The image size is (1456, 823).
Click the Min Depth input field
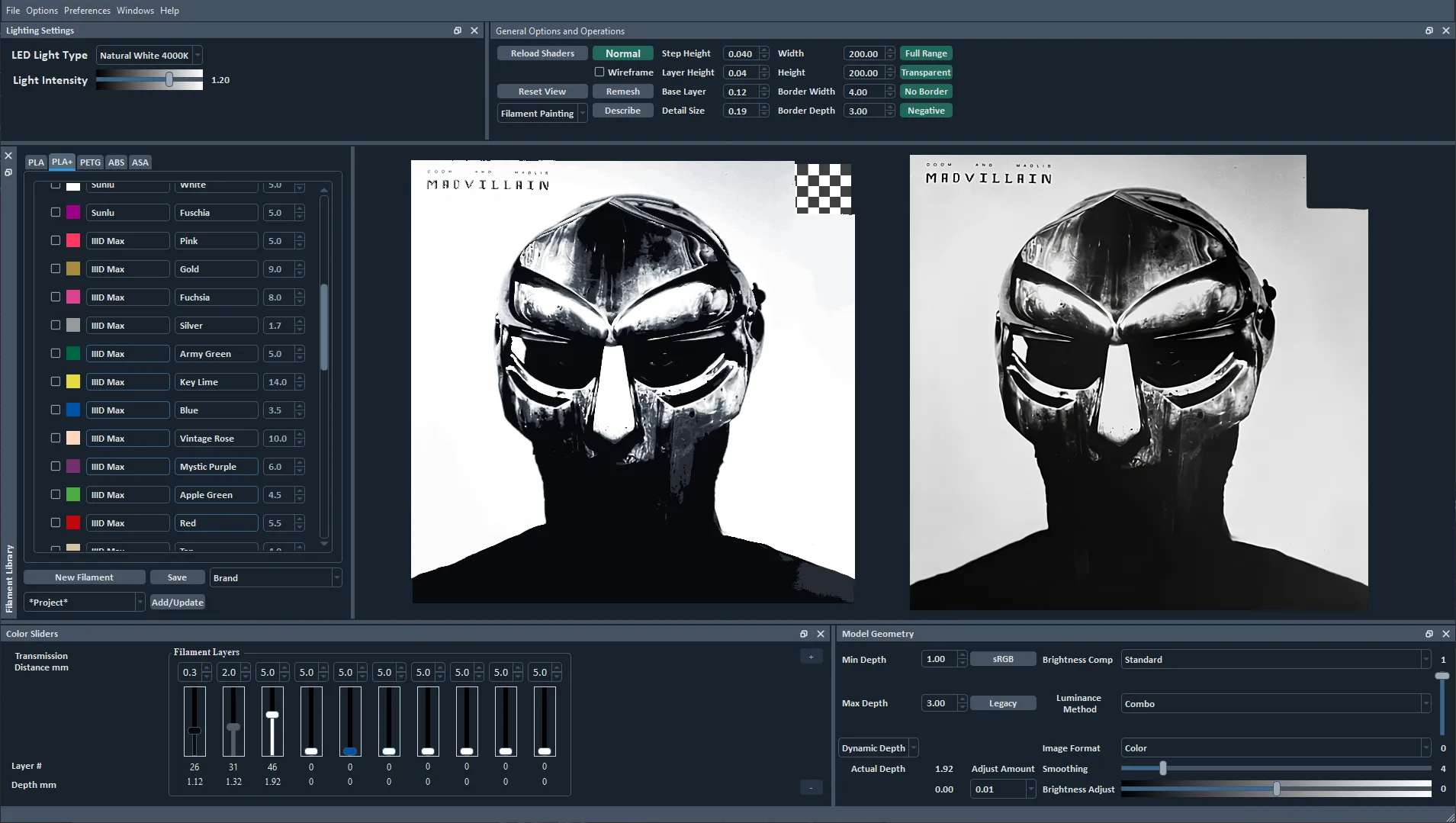click(x=940, y=659)
